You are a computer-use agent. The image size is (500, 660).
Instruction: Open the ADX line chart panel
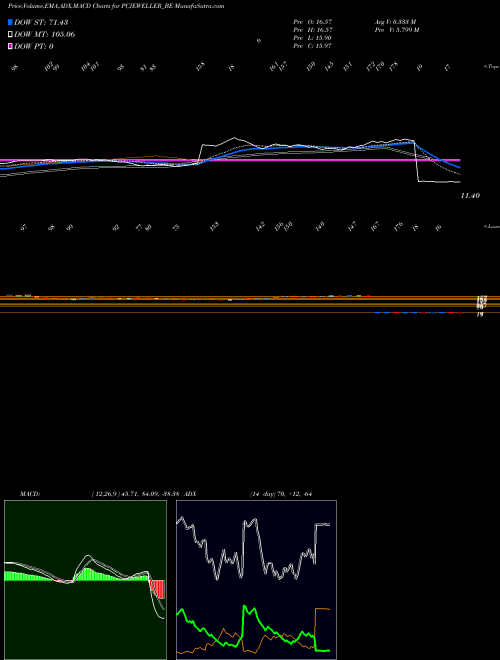256,580
